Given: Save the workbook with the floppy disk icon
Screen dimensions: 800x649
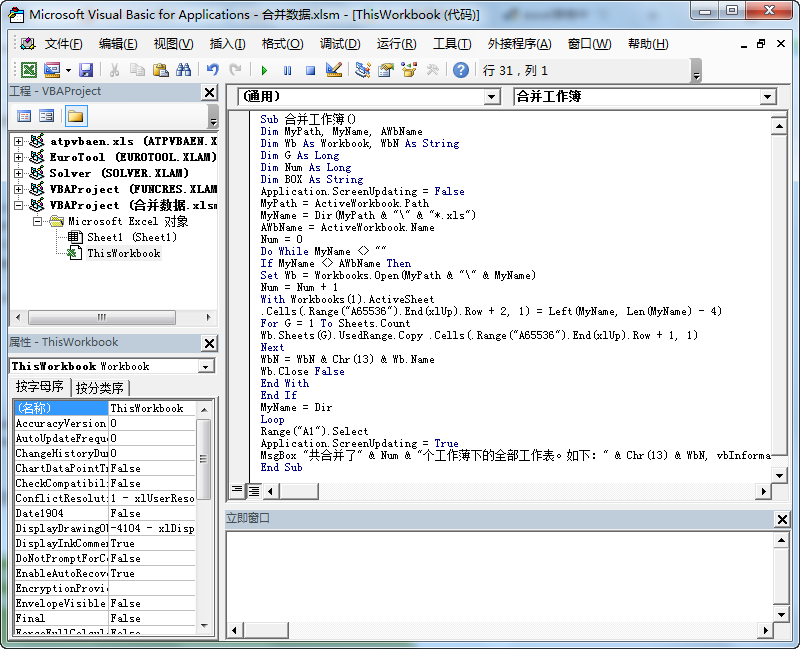Looking at the screenshot, I should 86,70.
